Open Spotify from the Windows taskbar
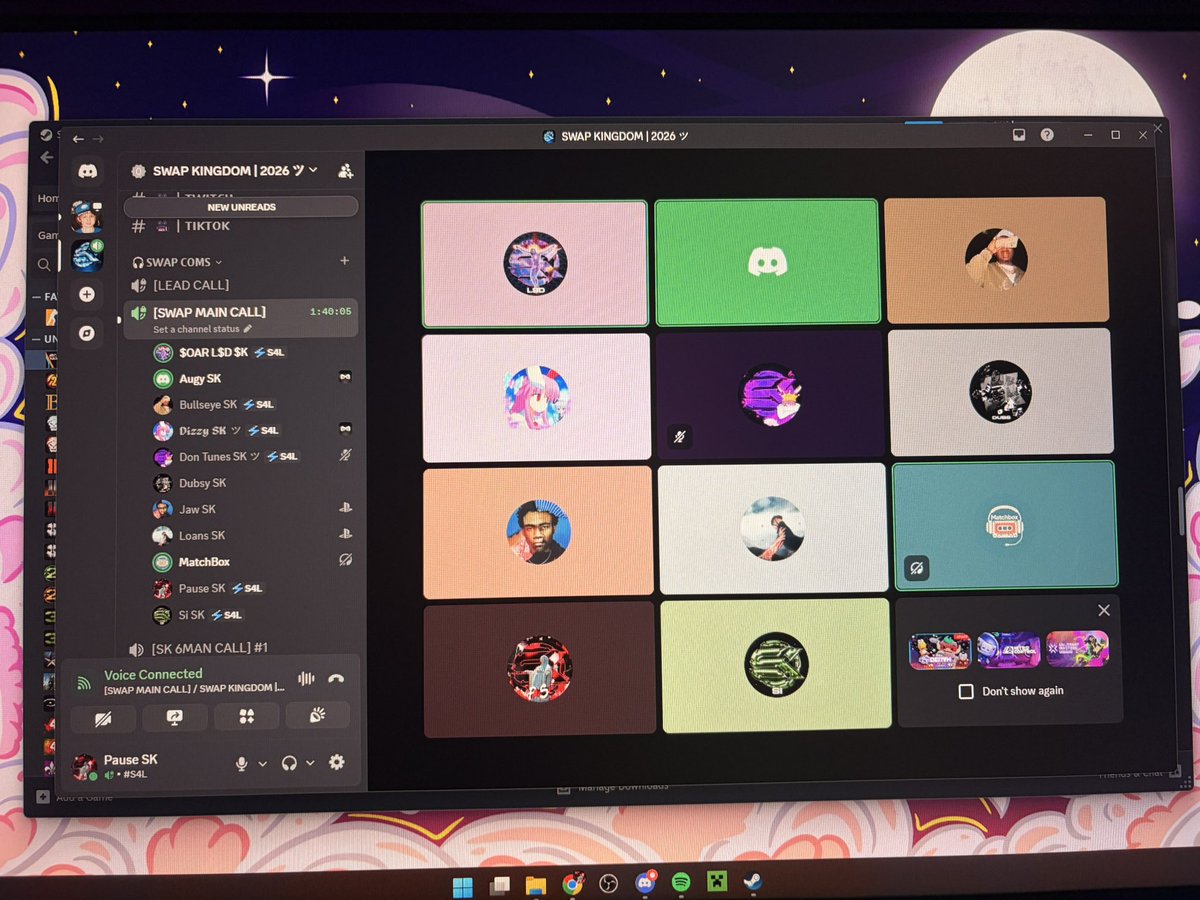This screenshot has height=900, width=1200. point(681,883)
